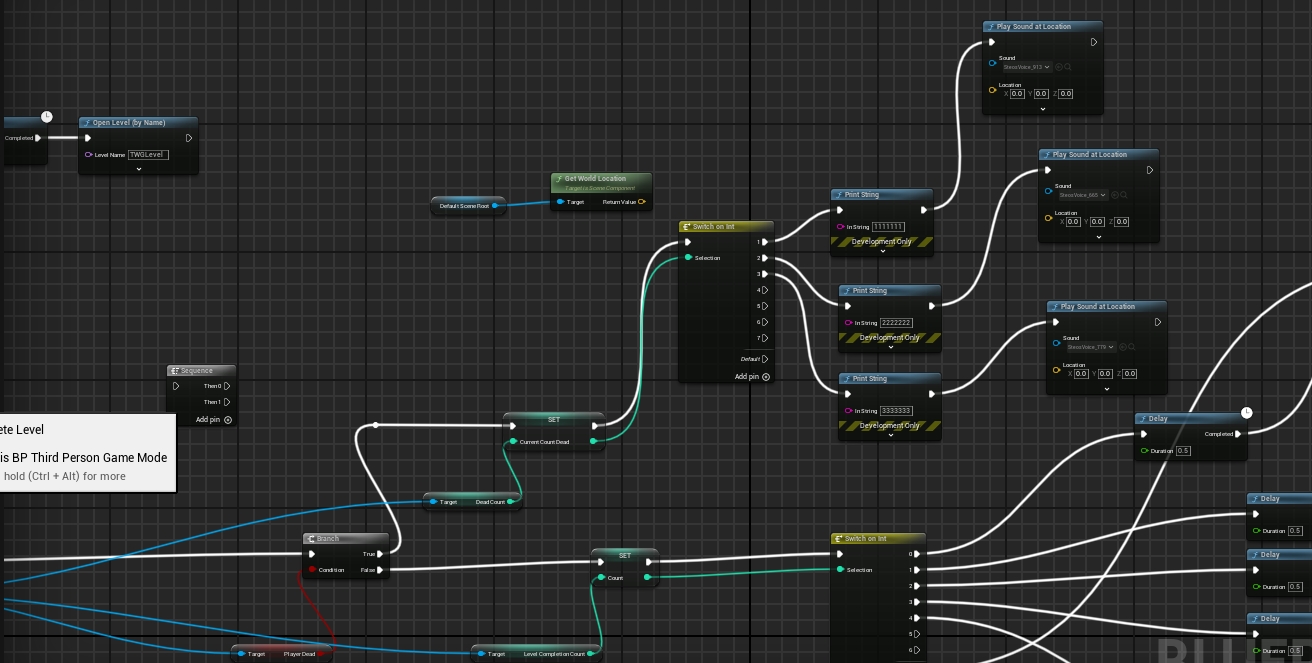
Task: Click Location X field on SteosVoice_913 node
Action: coord(1017,94)
